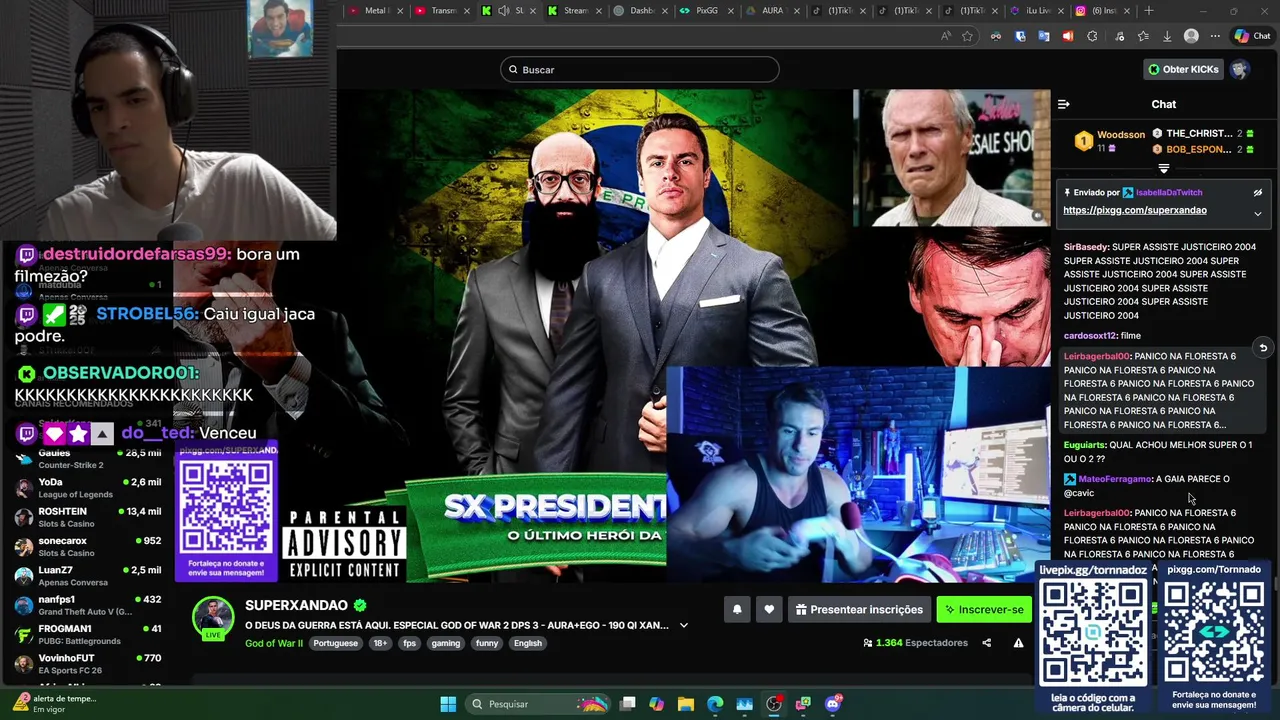
Task: Open SirBasedy's profile in chat
Action: [1086, 247]
